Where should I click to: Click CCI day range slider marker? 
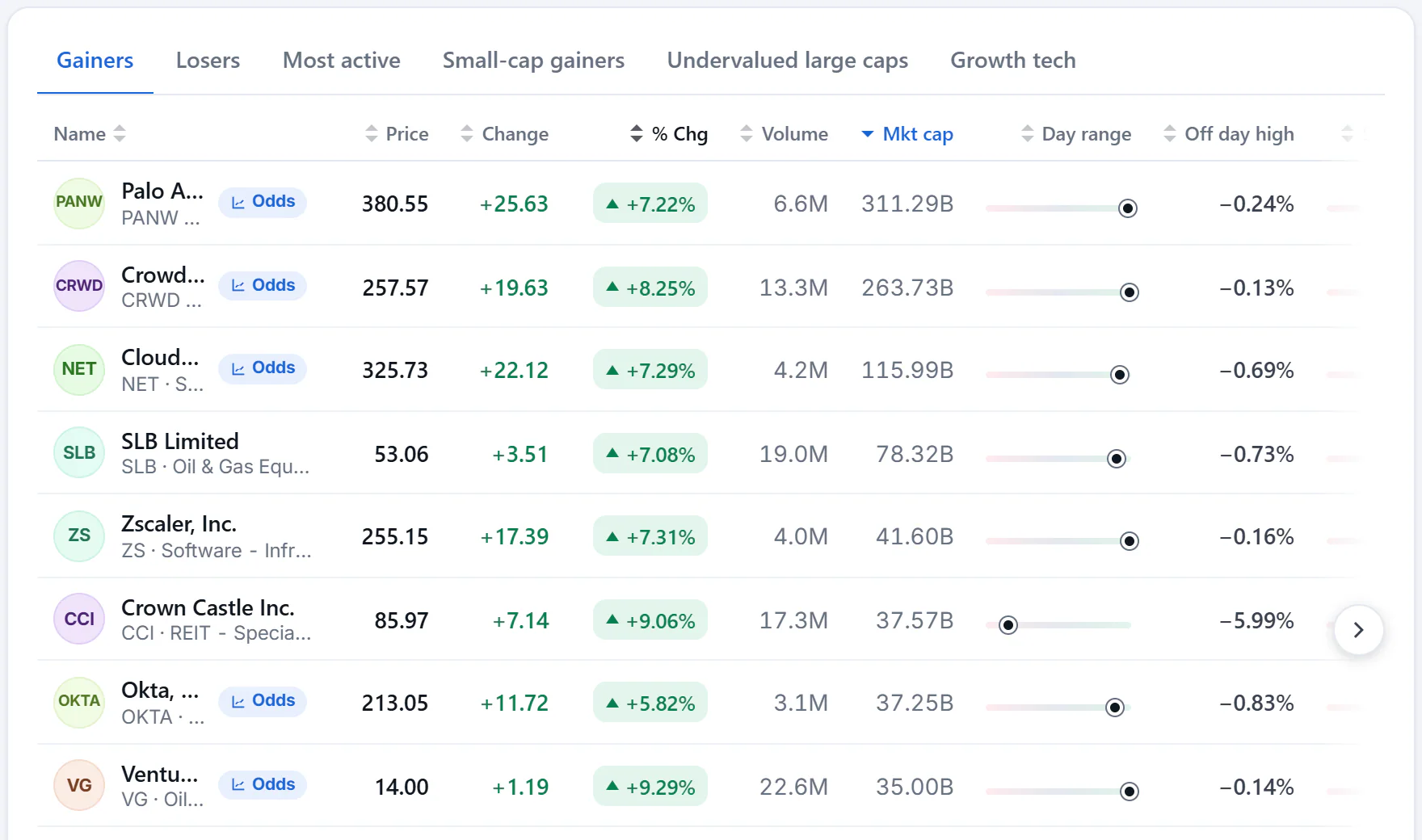click(x=1008, y=625)
